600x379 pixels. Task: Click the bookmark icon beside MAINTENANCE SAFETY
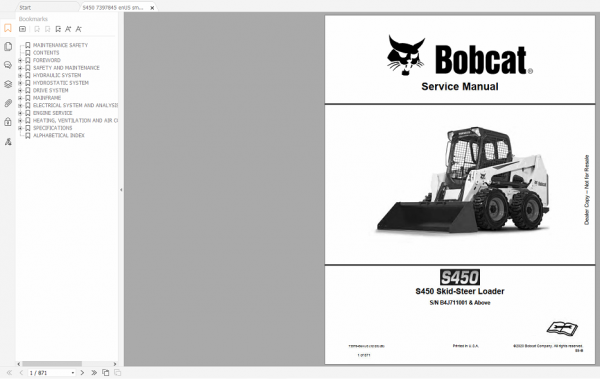[28, 45]
